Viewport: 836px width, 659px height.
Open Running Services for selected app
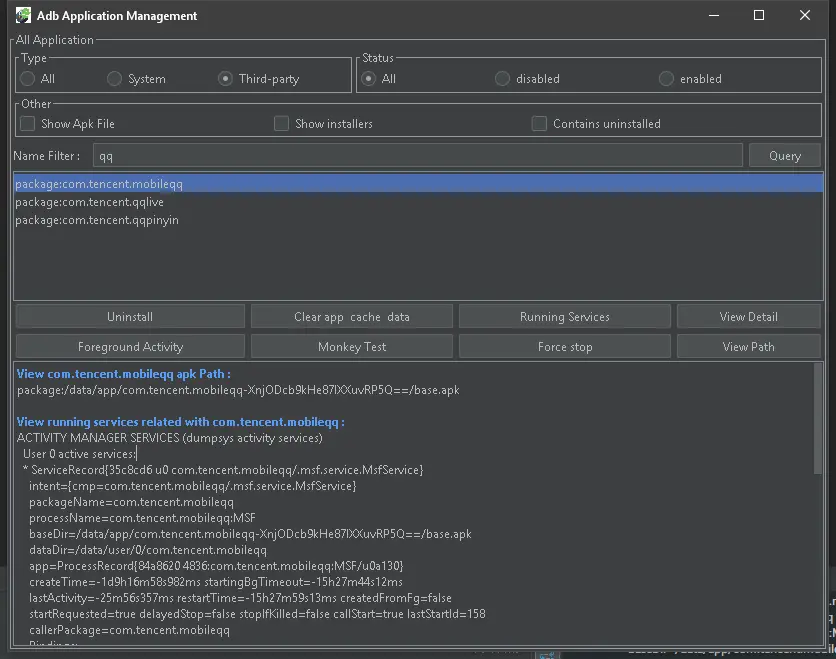coord(565,317)
